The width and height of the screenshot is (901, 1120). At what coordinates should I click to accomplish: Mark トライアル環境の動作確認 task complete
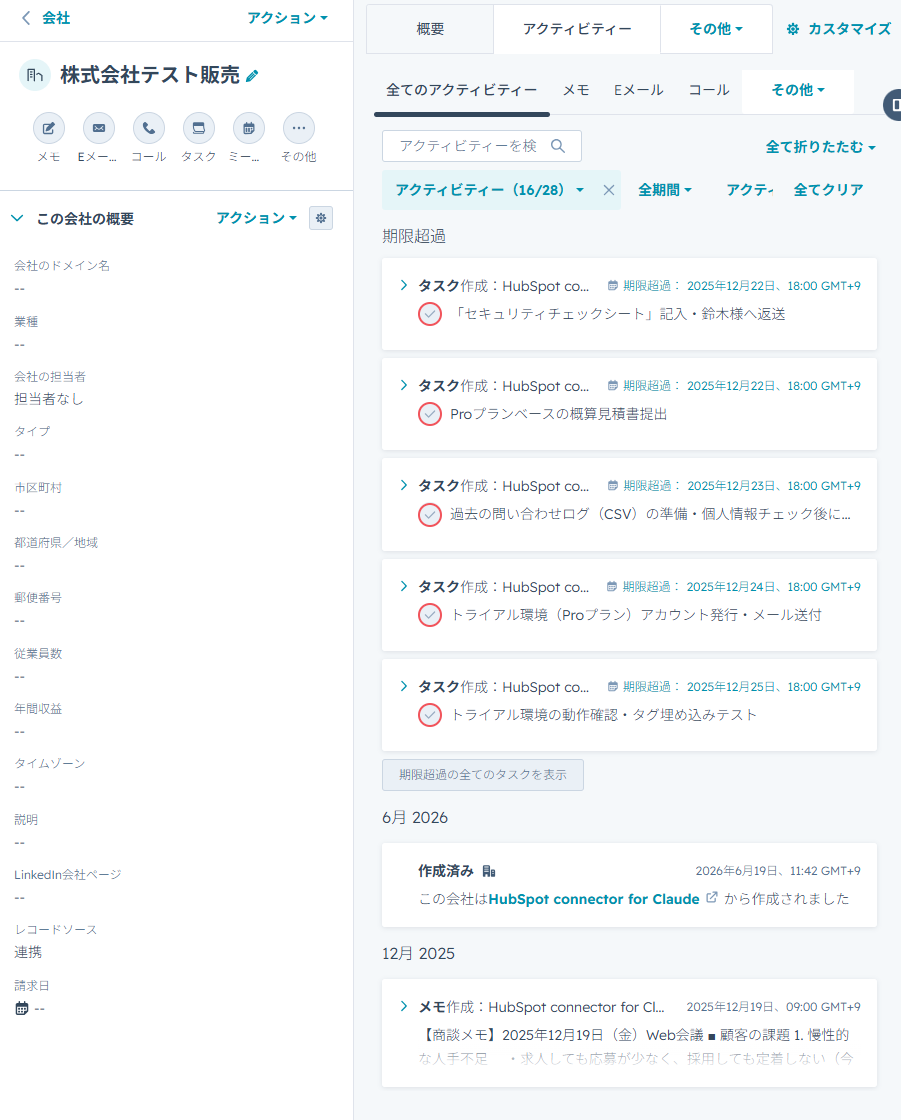429,715
